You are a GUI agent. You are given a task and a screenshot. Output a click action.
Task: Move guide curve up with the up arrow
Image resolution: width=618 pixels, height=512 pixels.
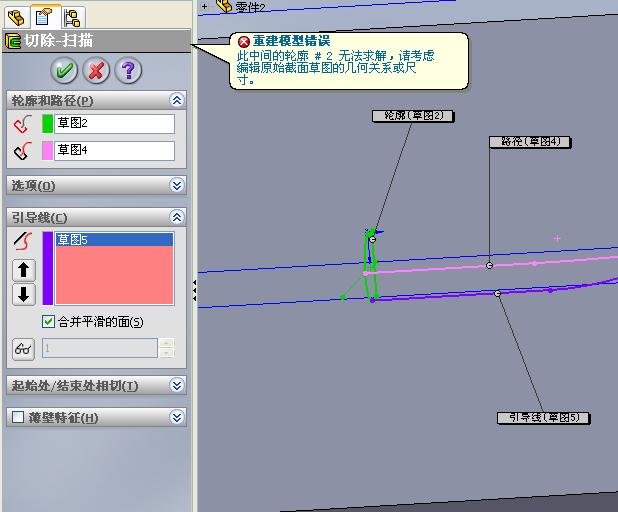click(x=24, y=270)
